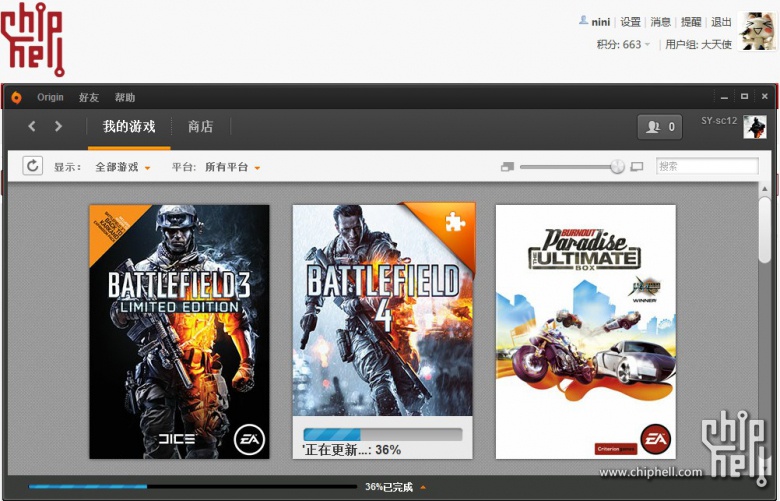
Task: Go back with the left arrow
Action: pyautogui.click(x=32, y=126)
